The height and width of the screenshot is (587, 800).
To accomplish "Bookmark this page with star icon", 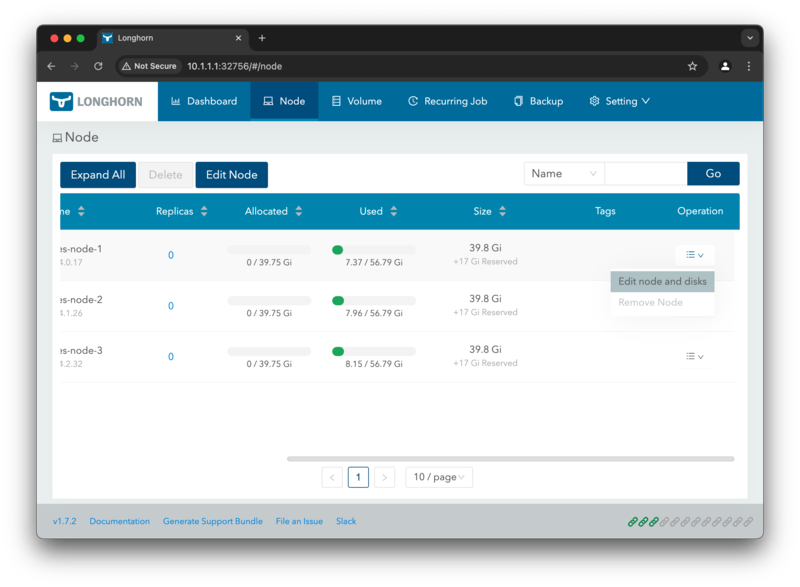I will (x=692, y=66).
